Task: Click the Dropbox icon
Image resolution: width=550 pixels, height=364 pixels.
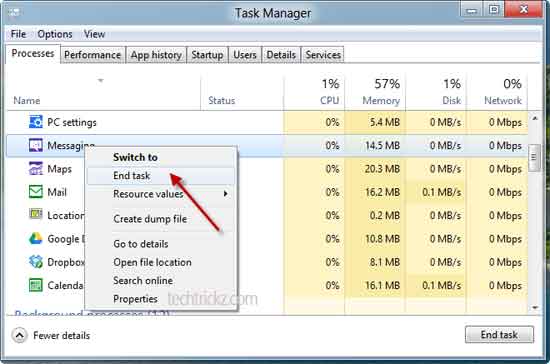Action: click(35, 262)
